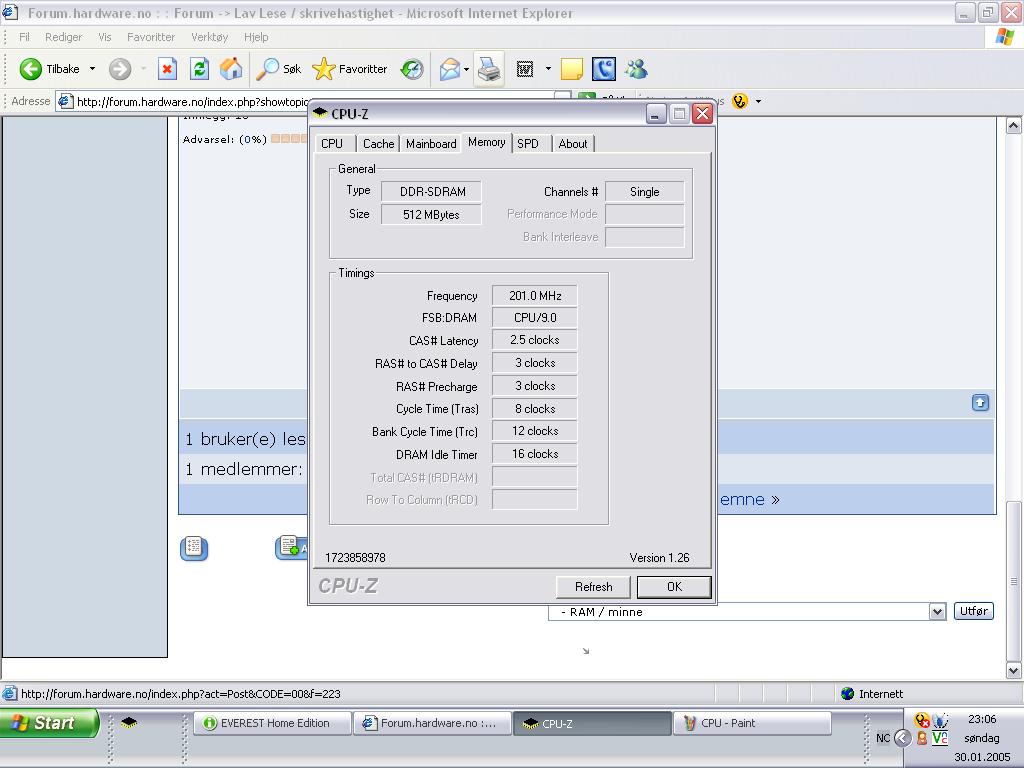
Task: Click the page scrollbar down arrow
Action: point(1013,670)
